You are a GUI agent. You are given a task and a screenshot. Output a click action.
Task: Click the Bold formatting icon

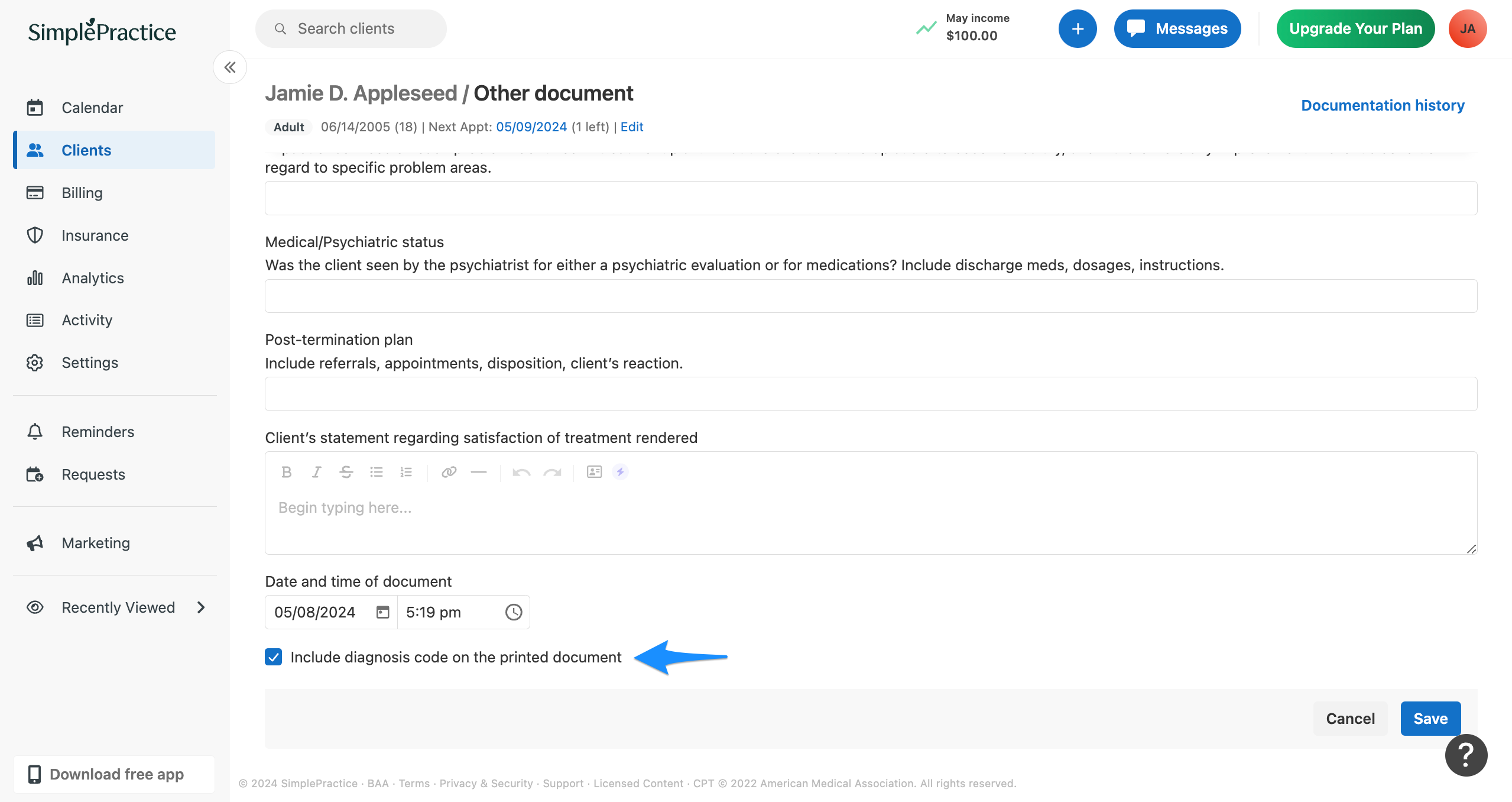[x=287, y=472]
